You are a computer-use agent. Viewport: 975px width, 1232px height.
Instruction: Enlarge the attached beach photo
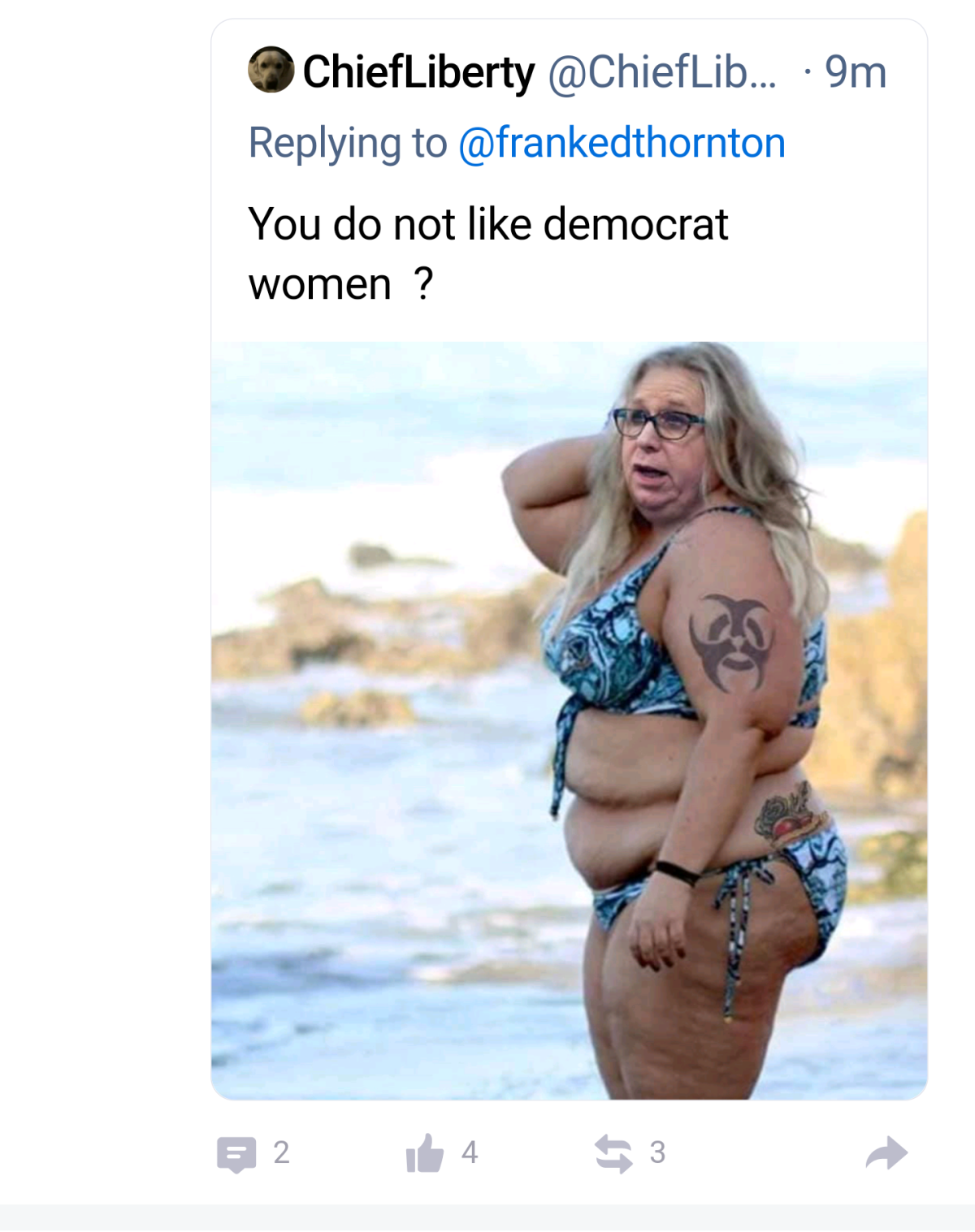[569, 720]
